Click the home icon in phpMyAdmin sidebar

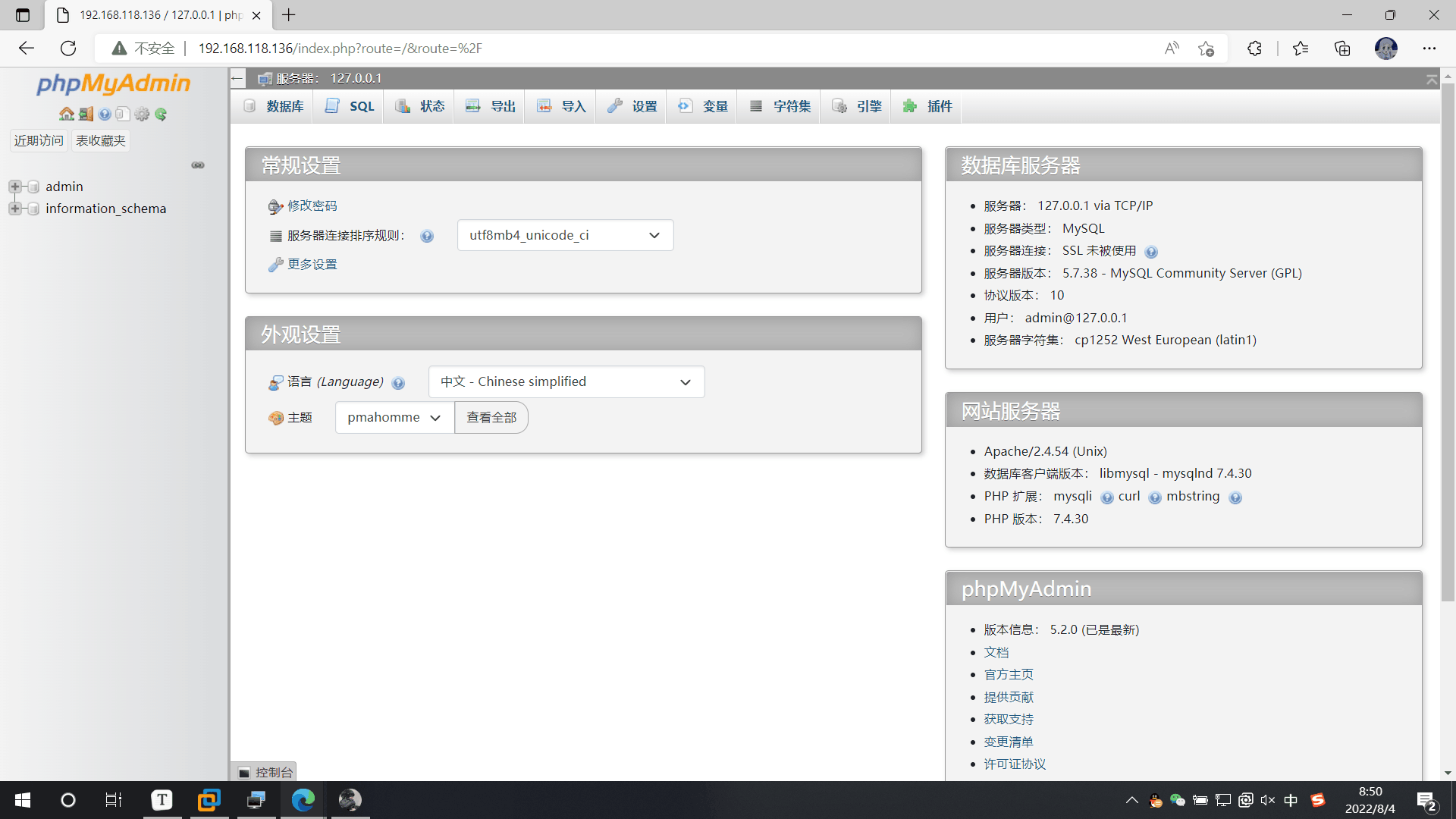67,114
